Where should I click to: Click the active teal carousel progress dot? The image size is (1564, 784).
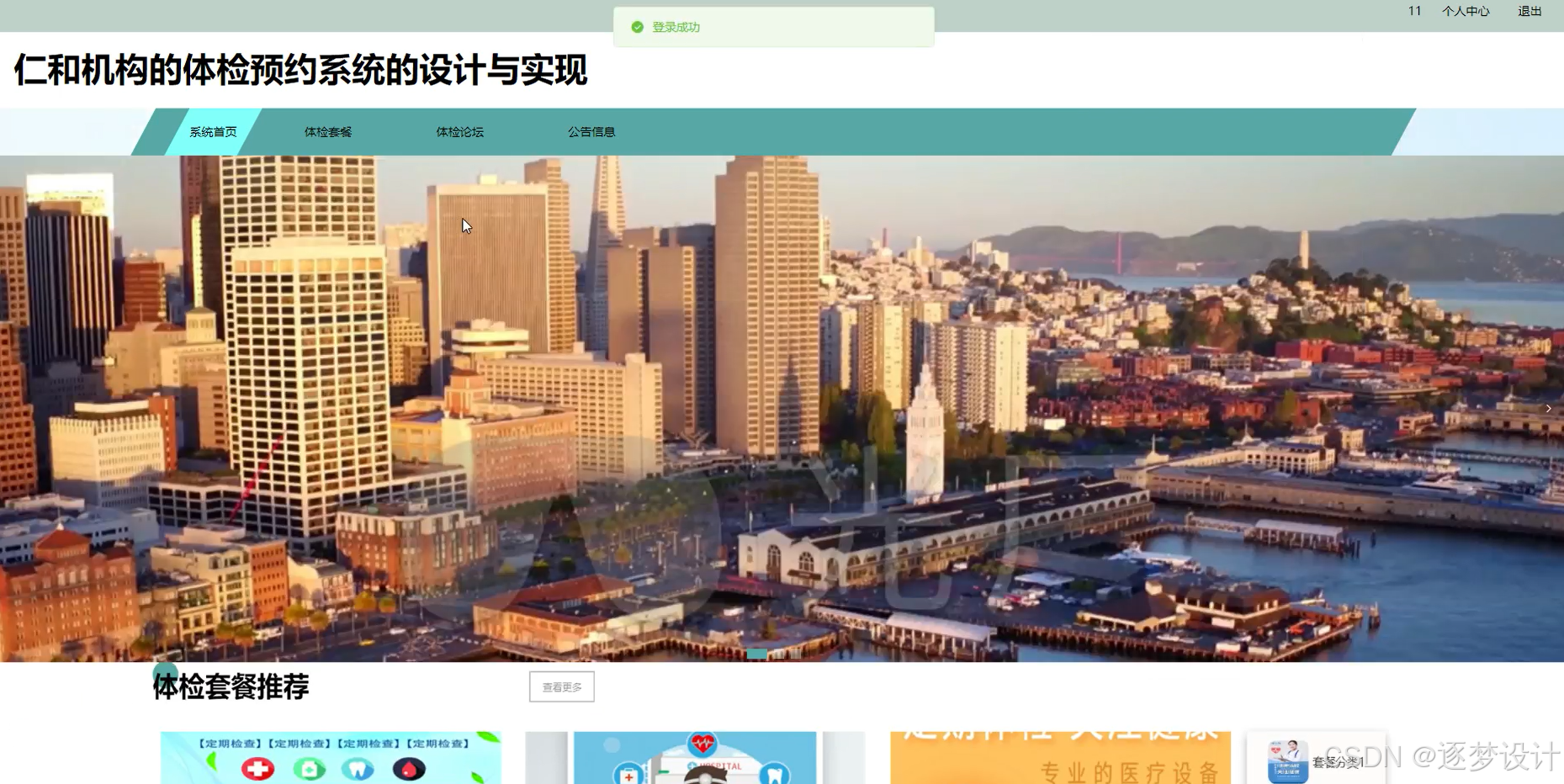(756, 654)
